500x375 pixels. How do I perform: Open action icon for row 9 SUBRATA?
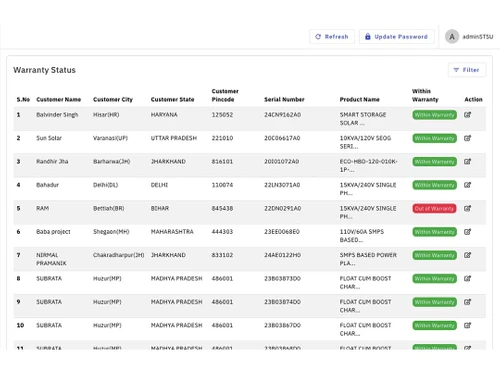(467, 302)
